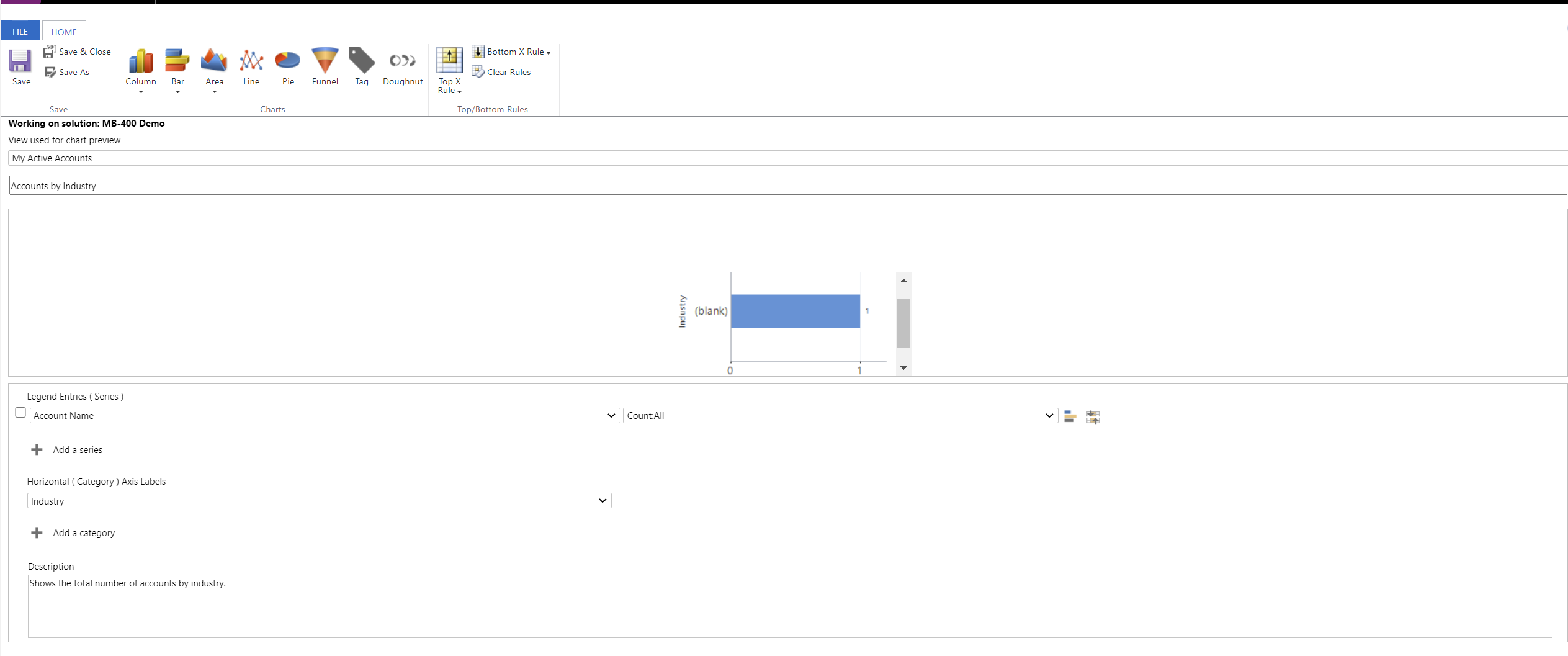Select the Column chart type
Image resolution: width=1568 pixels, height=656 pixels.
141,66
